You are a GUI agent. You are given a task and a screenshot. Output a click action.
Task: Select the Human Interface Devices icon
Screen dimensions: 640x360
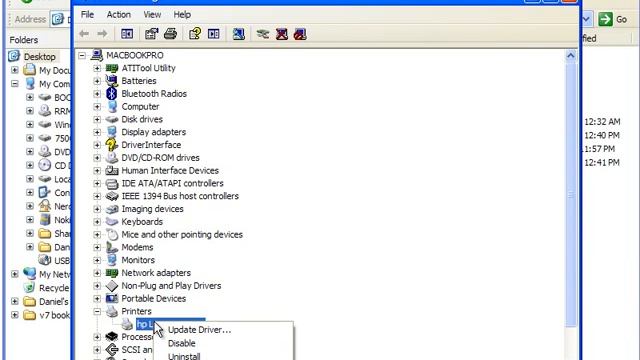[x=111, y=170]
